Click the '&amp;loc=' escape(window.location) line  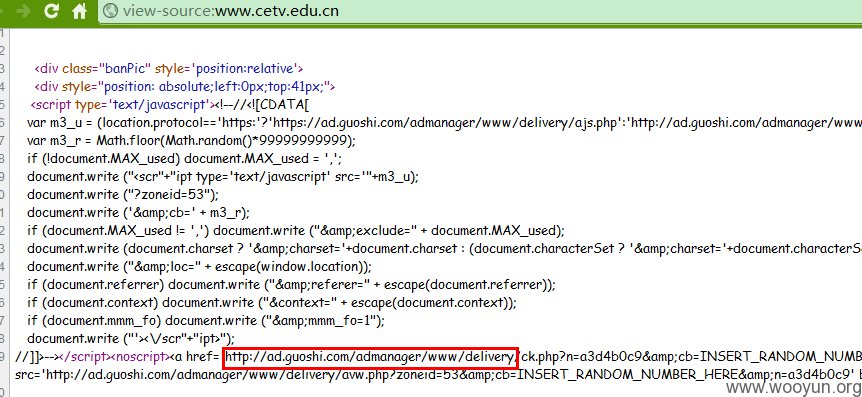coord(199,267)
